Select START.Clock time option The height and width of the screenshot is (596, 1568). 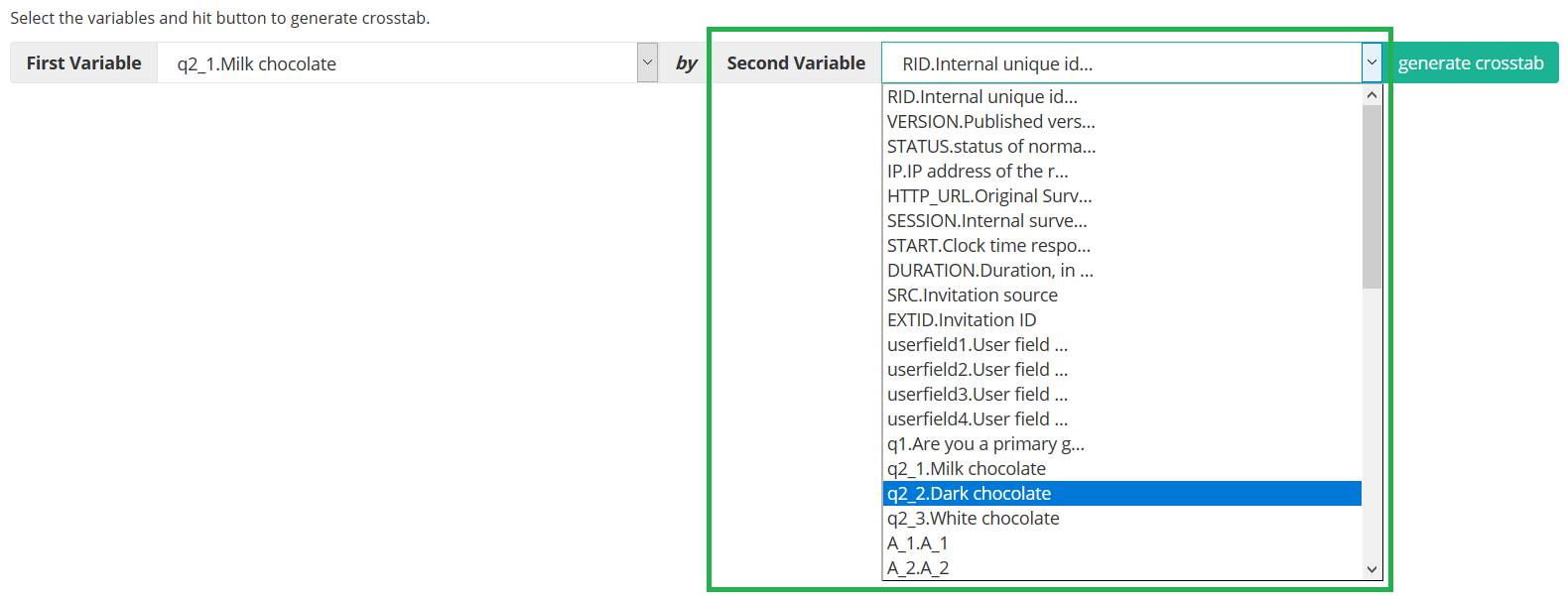coord(987,245)
